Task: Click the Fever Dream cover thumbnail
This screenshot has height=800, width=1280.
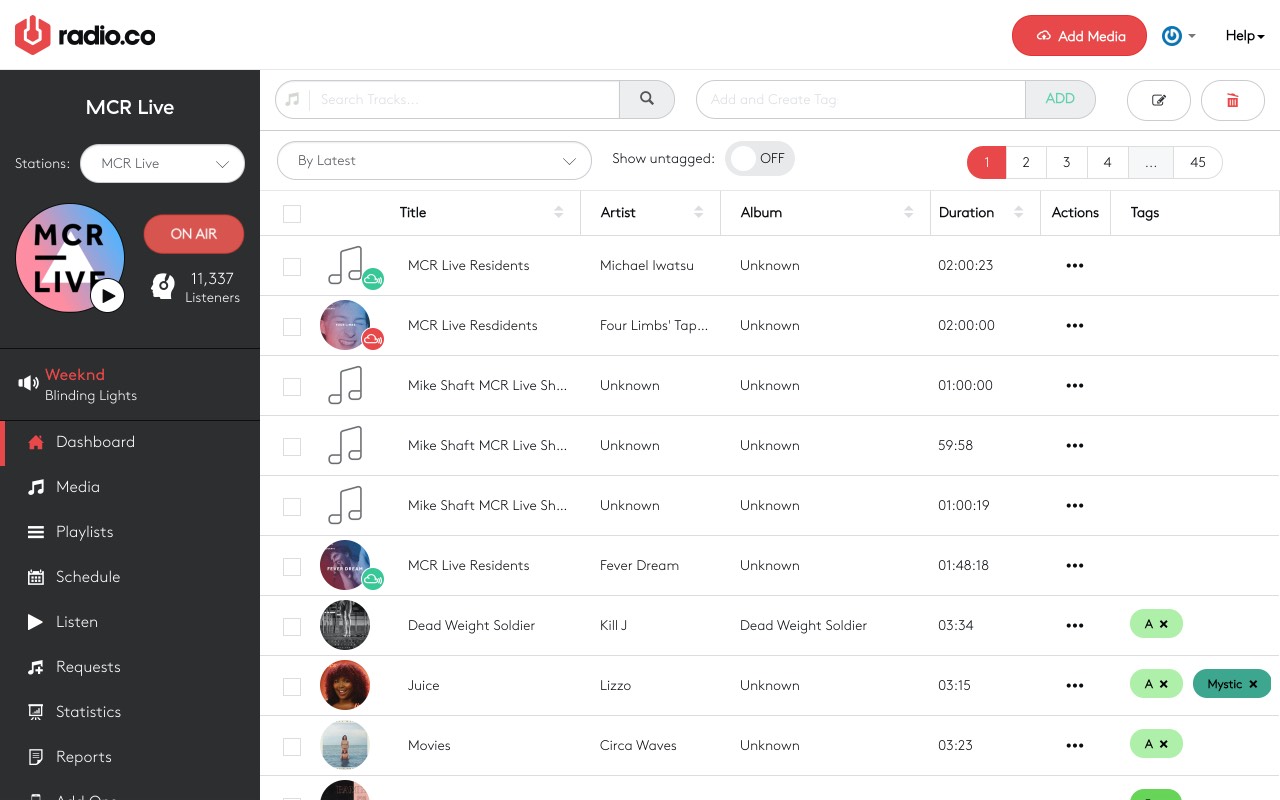Action: coord(345,565)
